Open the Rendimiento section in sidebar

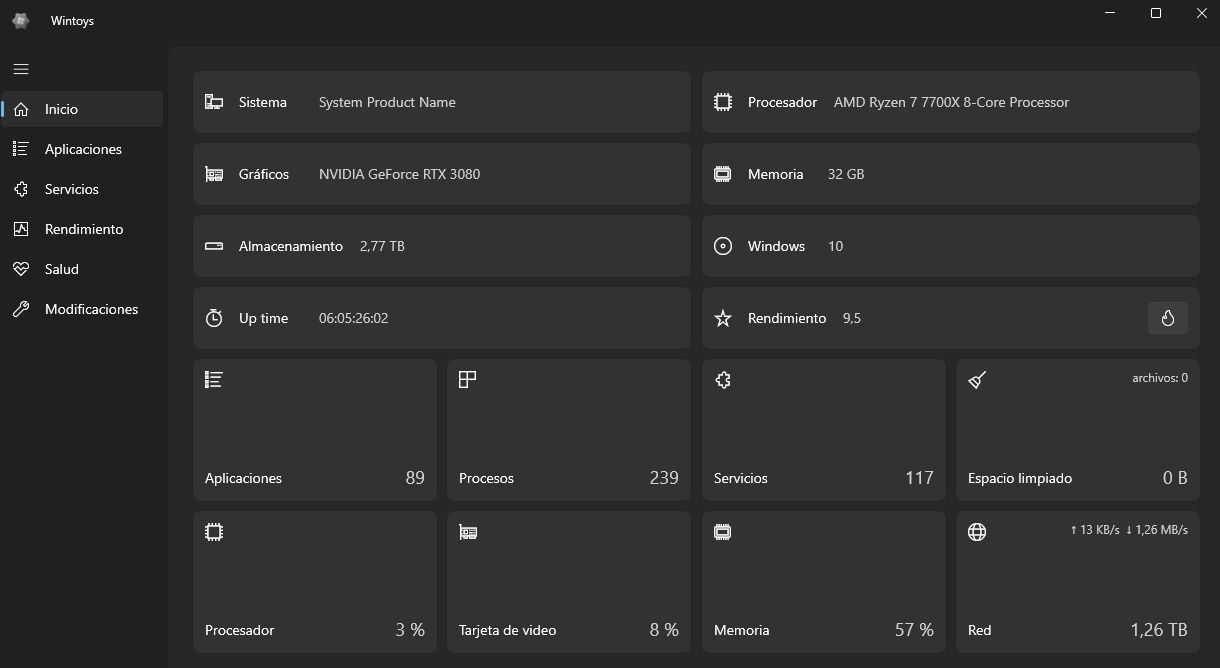point(82,229)
